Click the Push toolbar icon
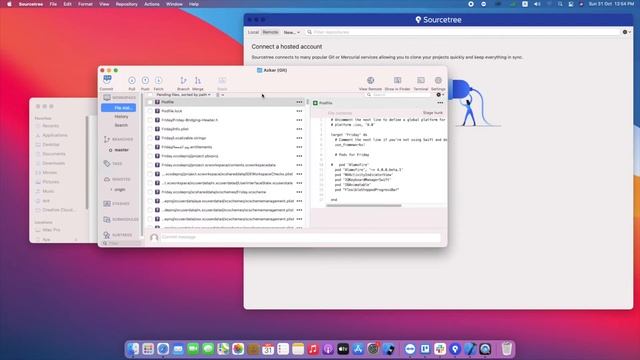 (145, 80)
